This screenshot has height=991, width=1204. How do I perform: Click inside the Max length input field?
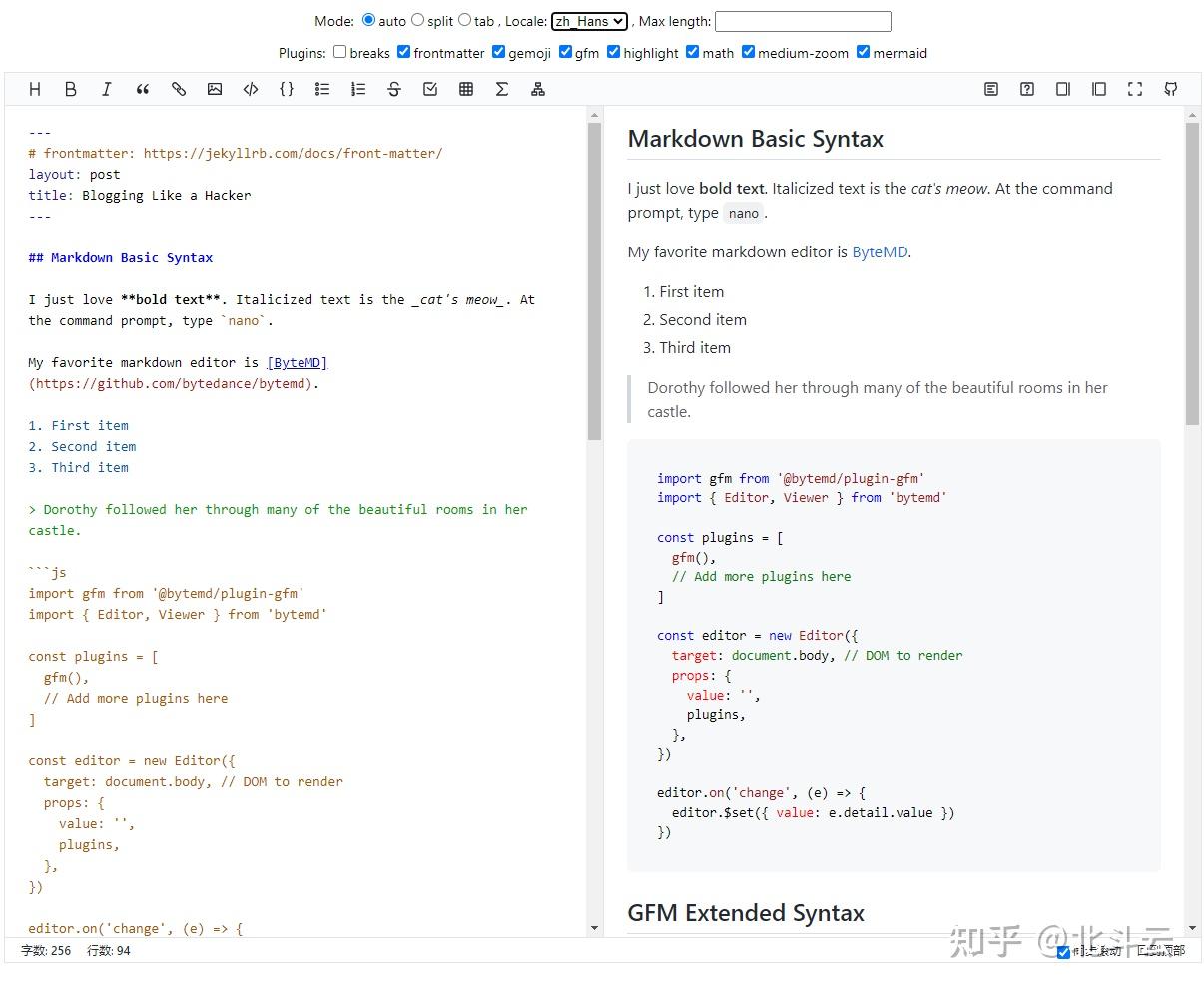point(803,20)
